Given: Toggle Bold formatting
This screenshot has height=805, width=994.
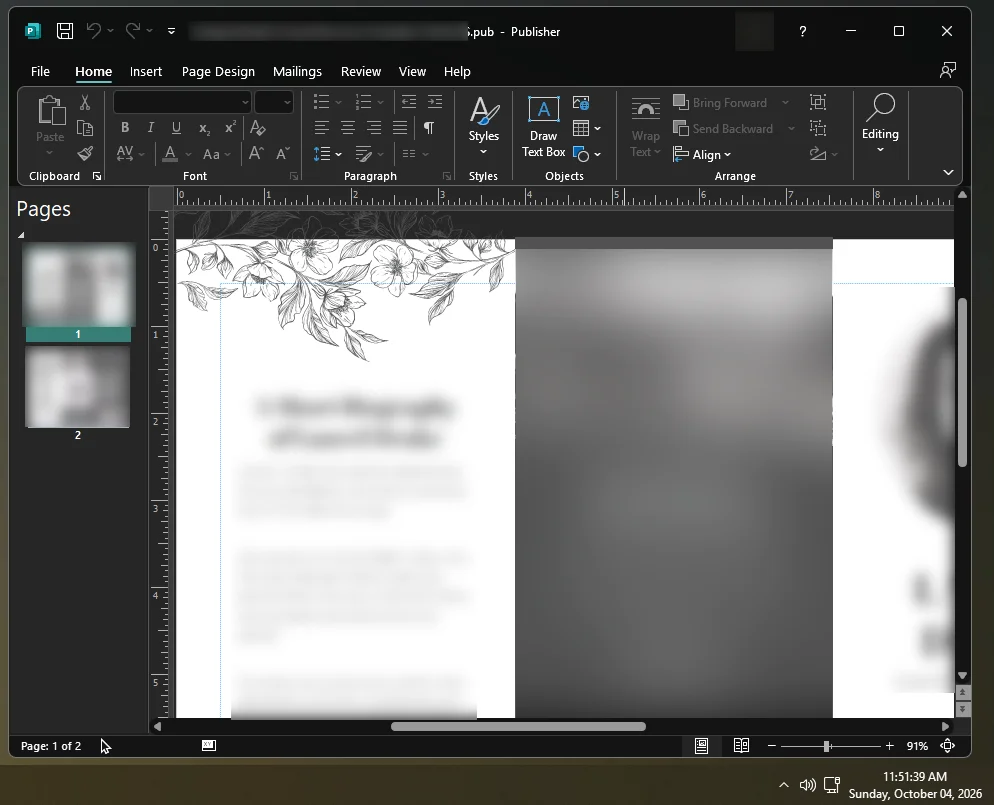Looking at the screenshot, I should (125, 128).
